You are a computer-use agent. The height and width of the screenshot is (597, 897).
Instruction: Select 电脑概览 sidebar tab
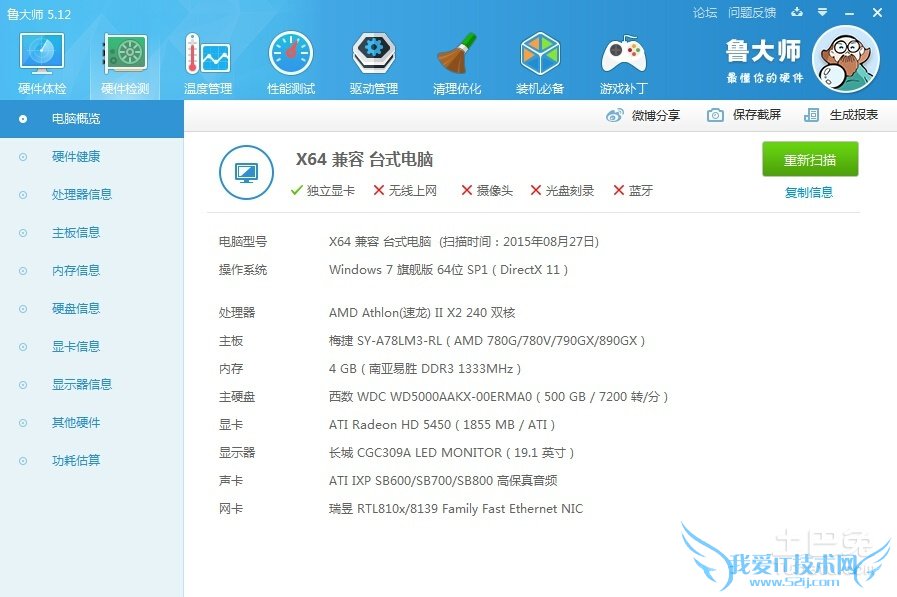tap(92, 119)
